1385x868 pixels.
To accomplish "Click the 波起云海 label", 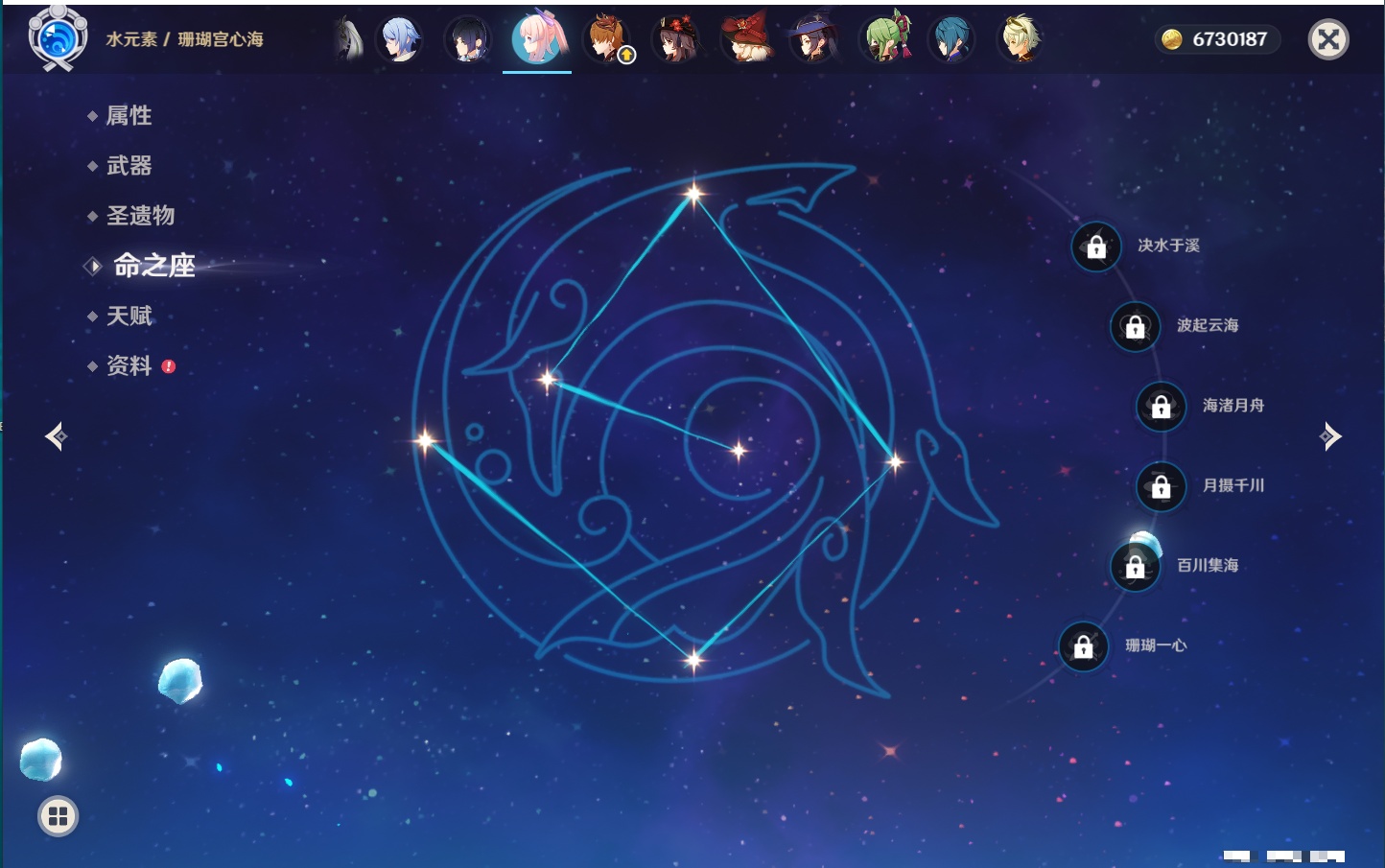I will click(x=1208, y=325).
